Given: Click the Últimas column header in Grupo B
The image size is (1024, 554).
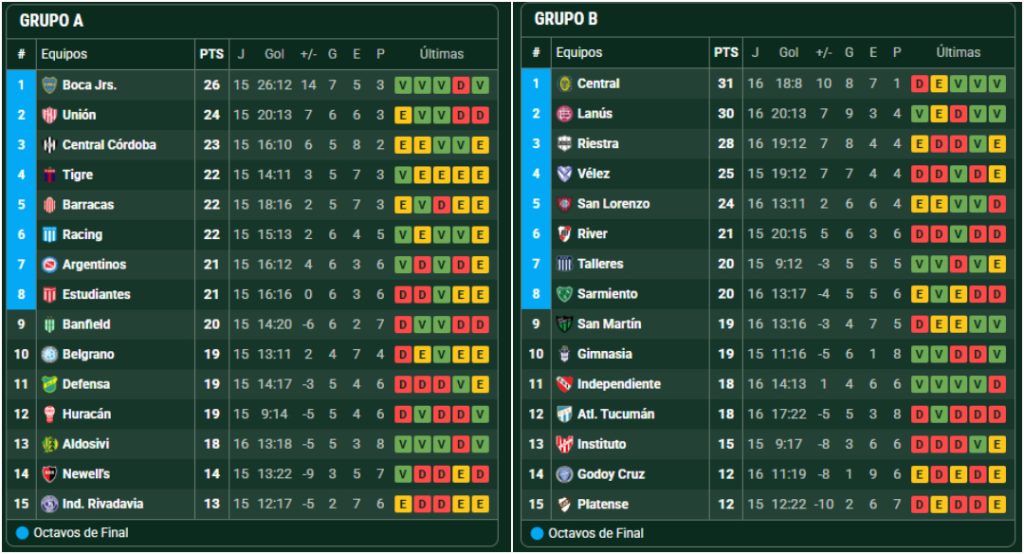Looking at the screenshot, I should (958, 53).
